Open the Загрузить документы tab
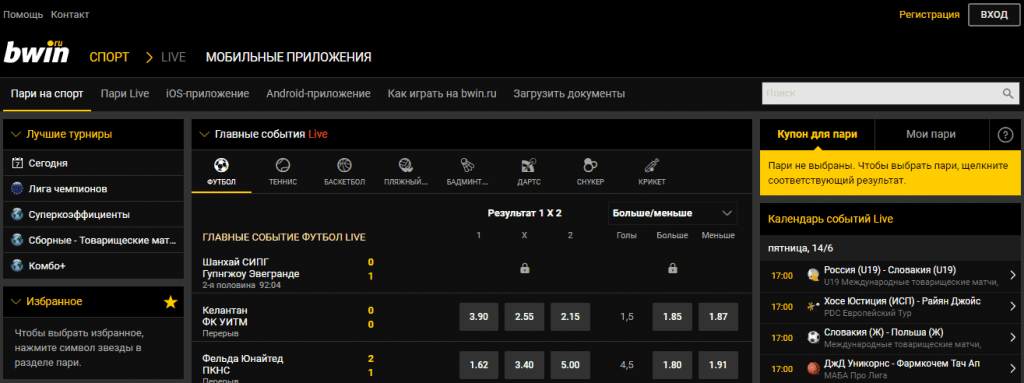 [569, 93]
